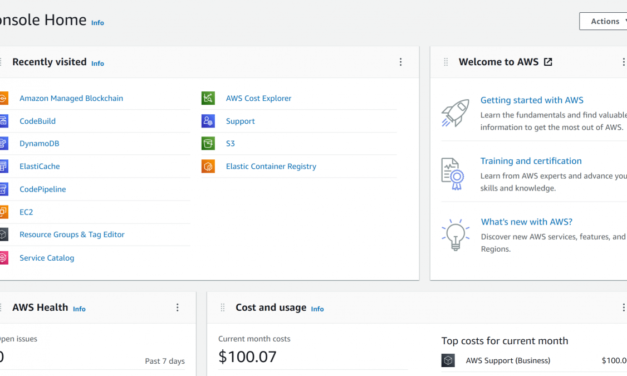Open AWS Cost Explorer link

258,98
